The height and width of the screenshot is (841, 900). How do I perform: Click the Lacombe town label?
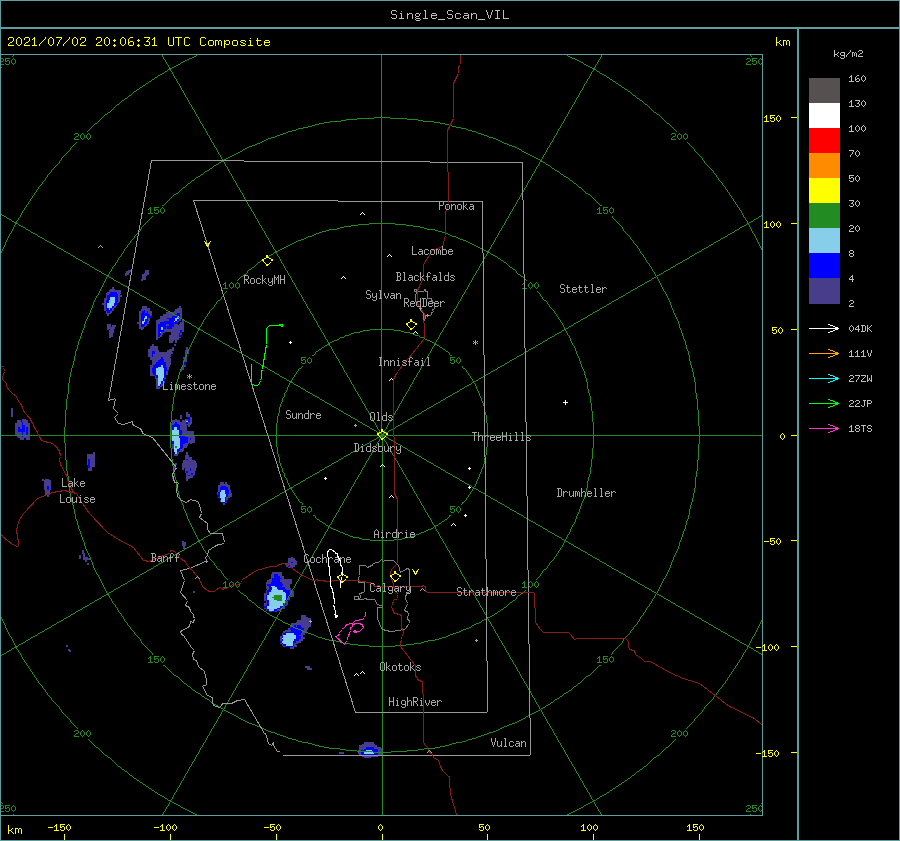[x=432, y=251]
